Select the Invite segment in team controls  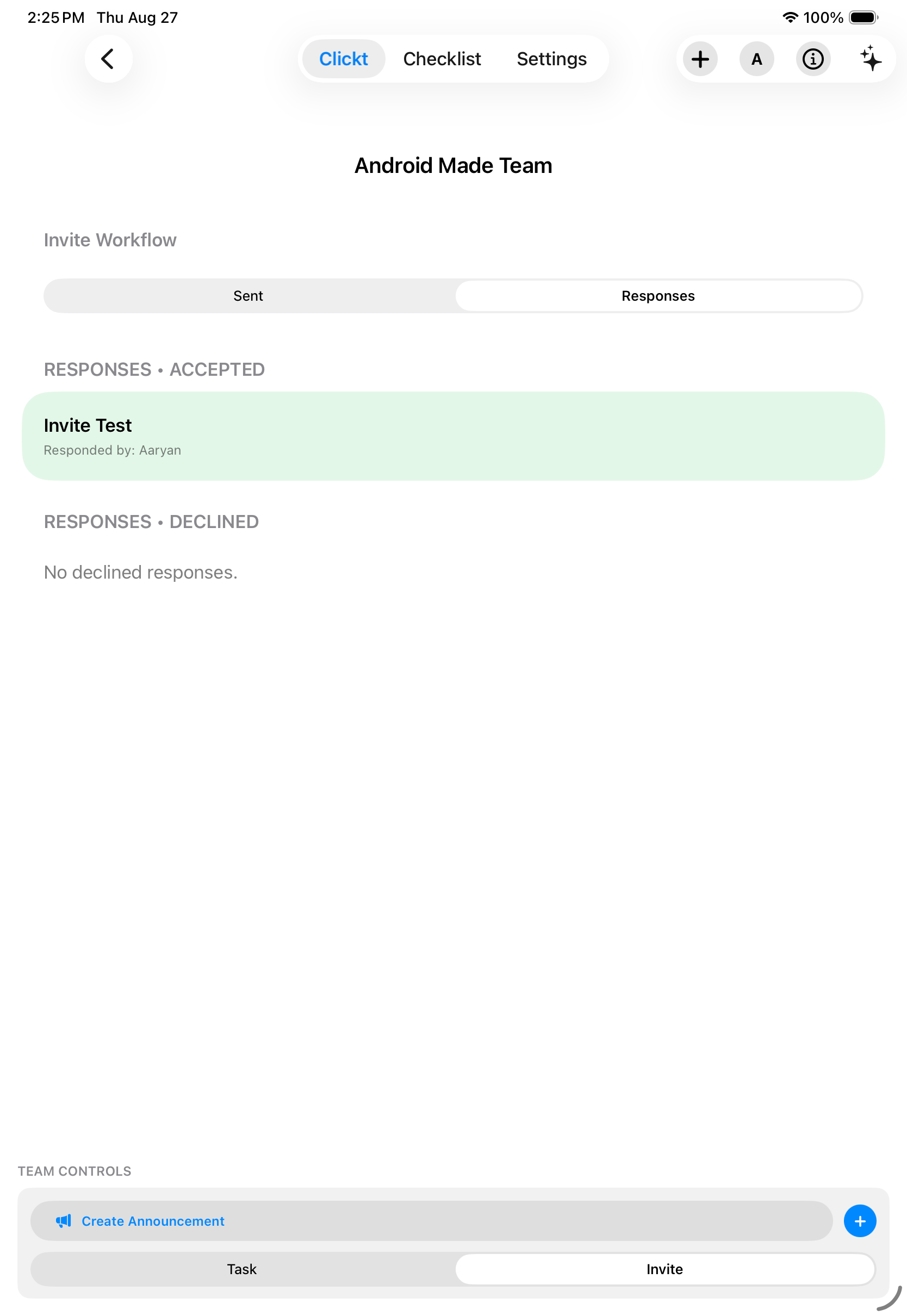click(x=664, y=1269)
